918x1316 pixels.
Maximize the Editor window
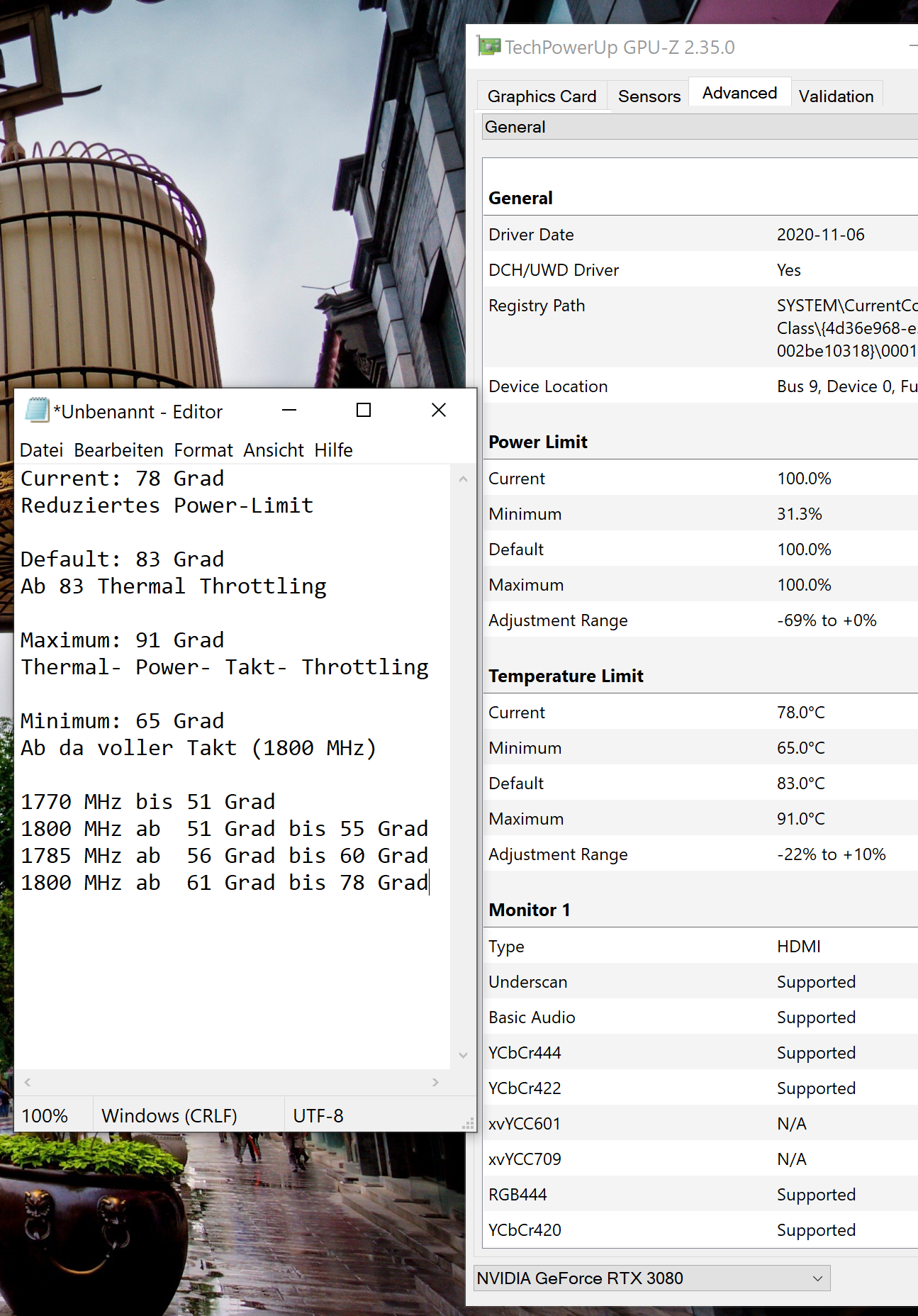(x=364, y=411)
